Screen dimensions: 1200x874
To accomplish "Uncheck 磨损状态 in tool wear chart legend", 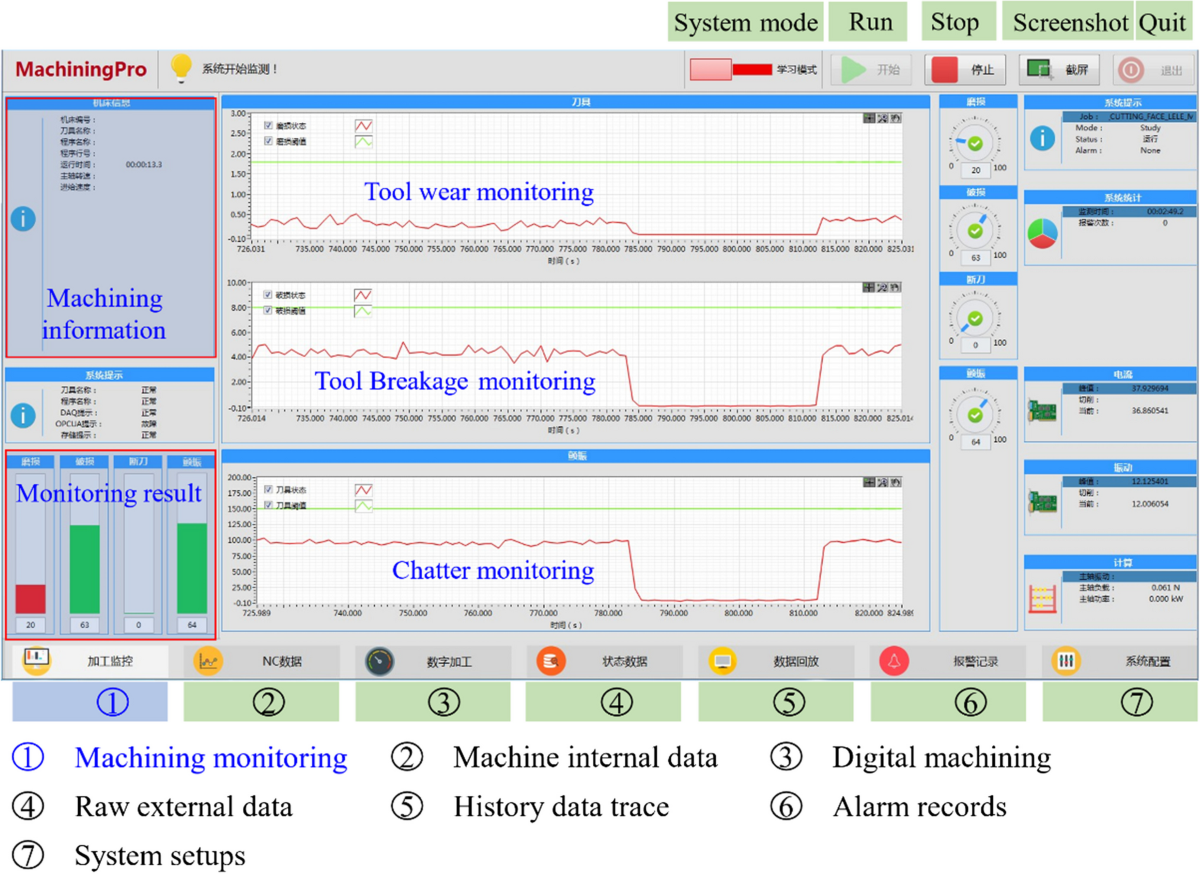I will pyautogui.click(x=268, y=126).
